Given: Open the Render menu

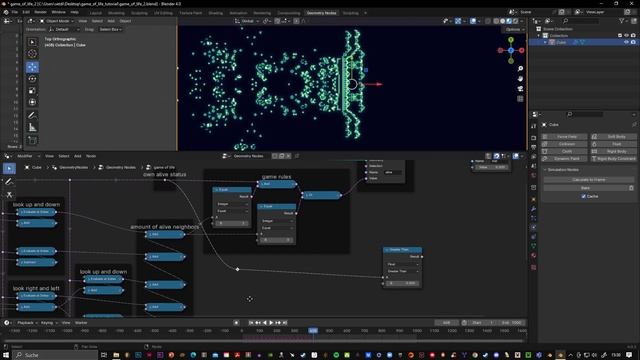Looking at the screenshot, I should (x=40, y=12).
